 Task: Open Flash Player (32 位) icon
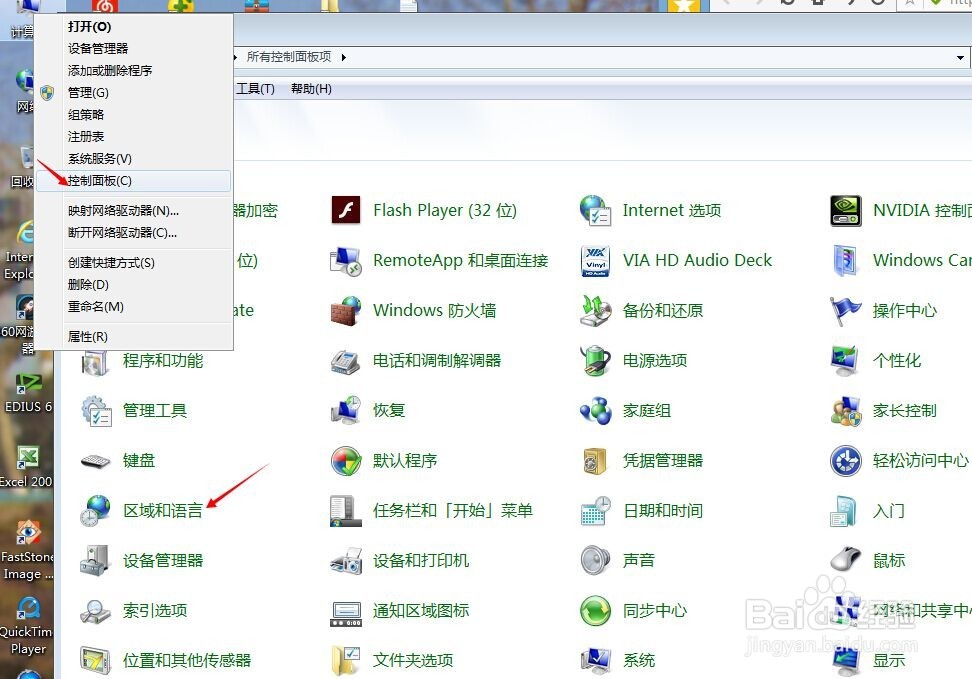345,210
